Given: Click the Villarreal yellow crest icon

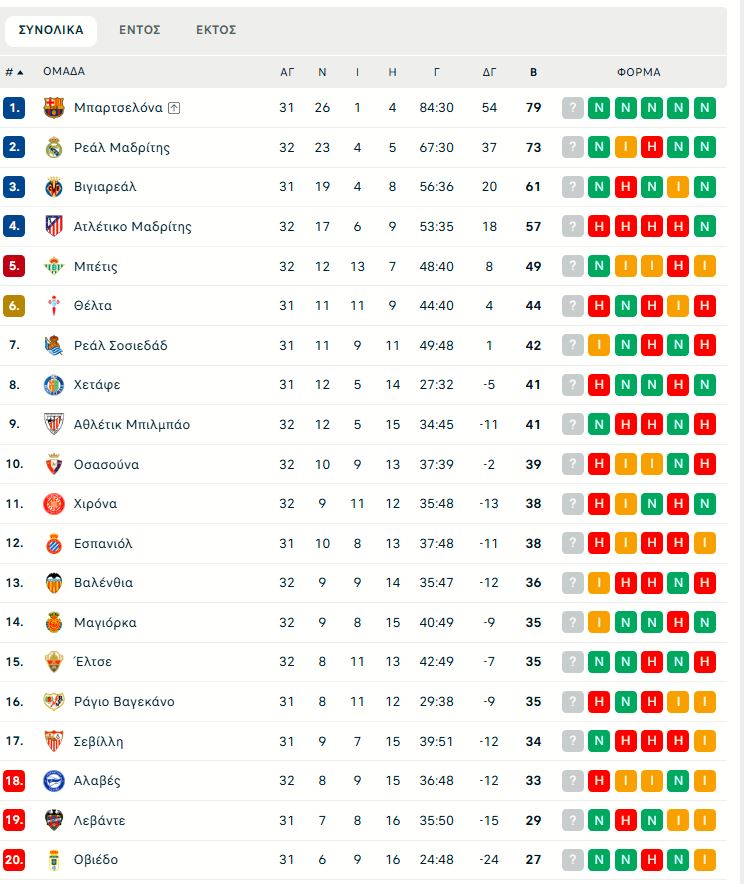Looking at the screenshot, I should [54, 187].
